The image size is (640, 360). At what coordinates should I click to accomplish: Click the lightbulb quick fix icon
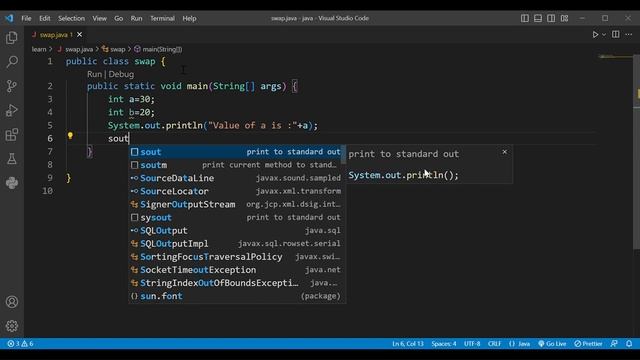tap(70, 136)
